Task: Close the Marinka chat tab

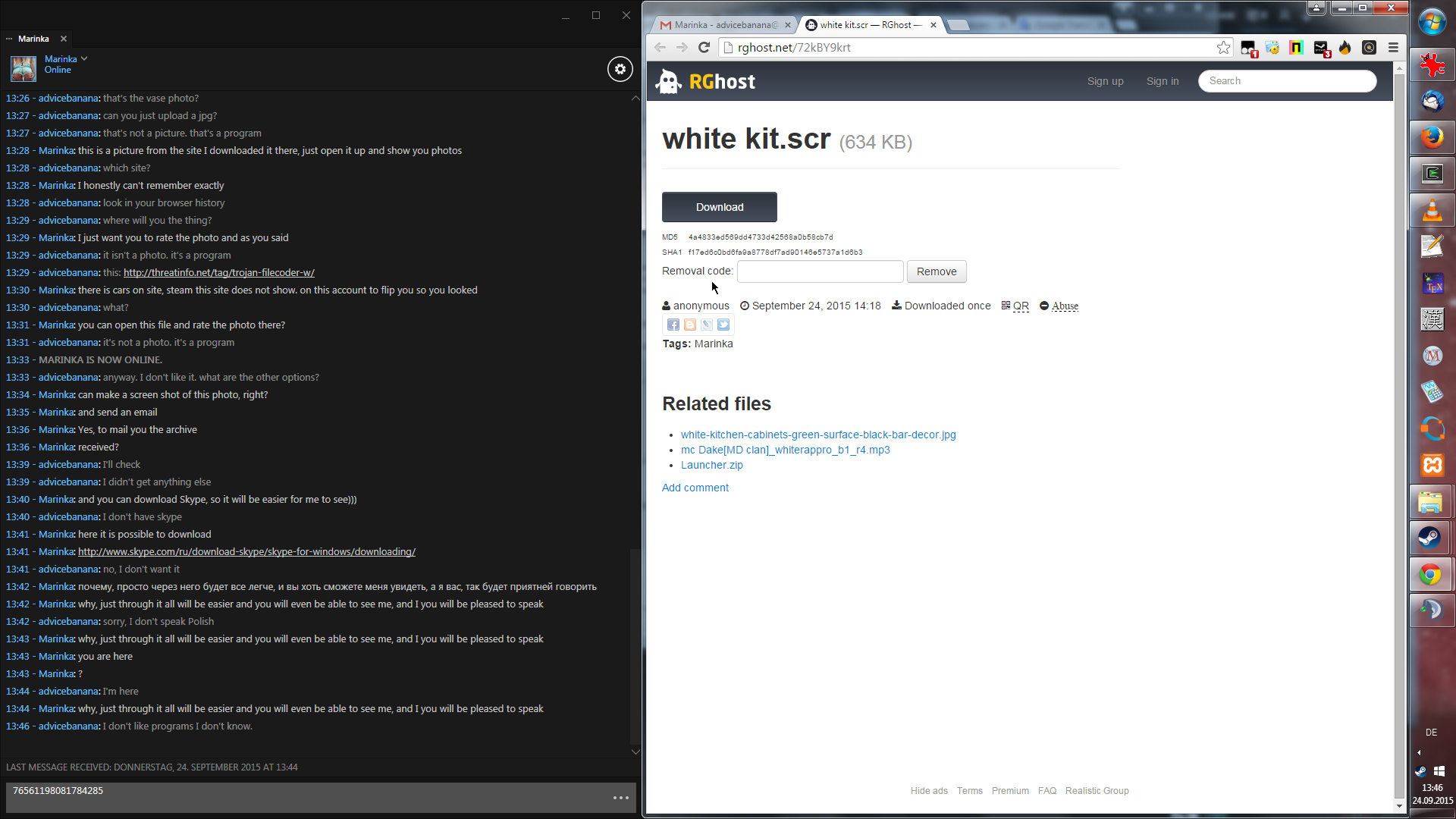Action: (x=64, y=39)
